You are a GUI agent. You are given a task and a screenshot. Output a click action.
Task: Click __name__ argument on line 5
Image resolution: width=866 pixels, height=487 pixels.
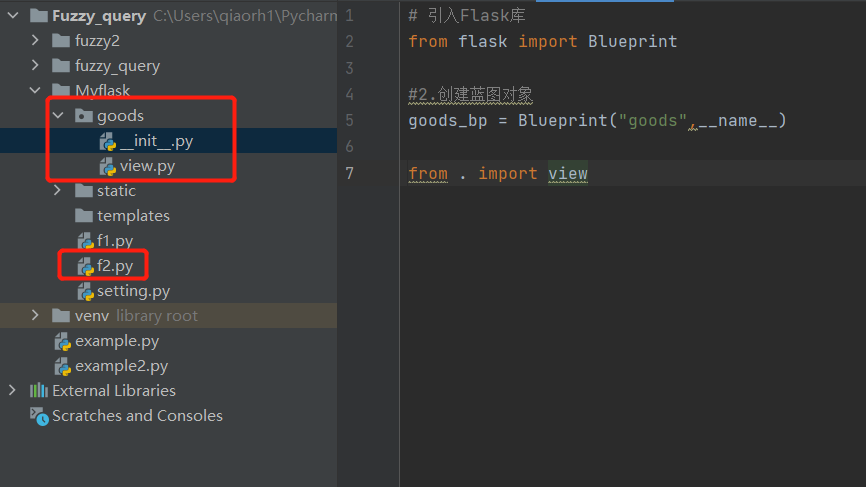(x=737, y=121)
